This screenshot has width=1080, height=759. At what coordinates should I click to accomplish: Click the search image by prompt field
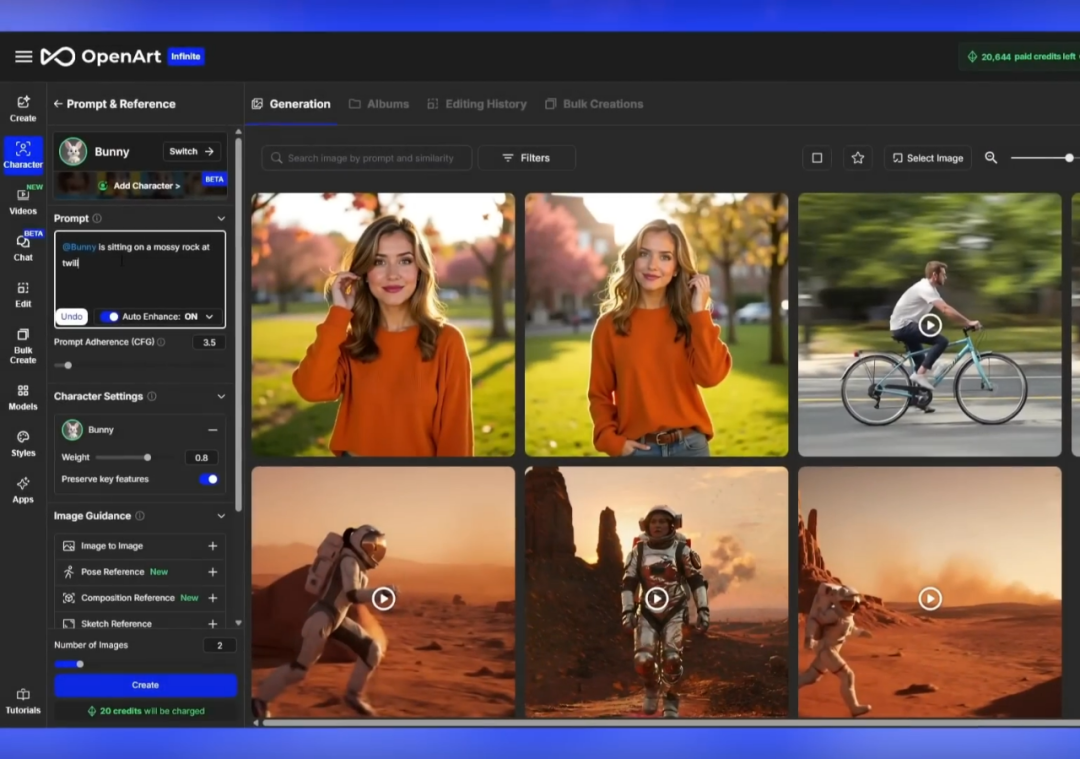tap(366, 158)
